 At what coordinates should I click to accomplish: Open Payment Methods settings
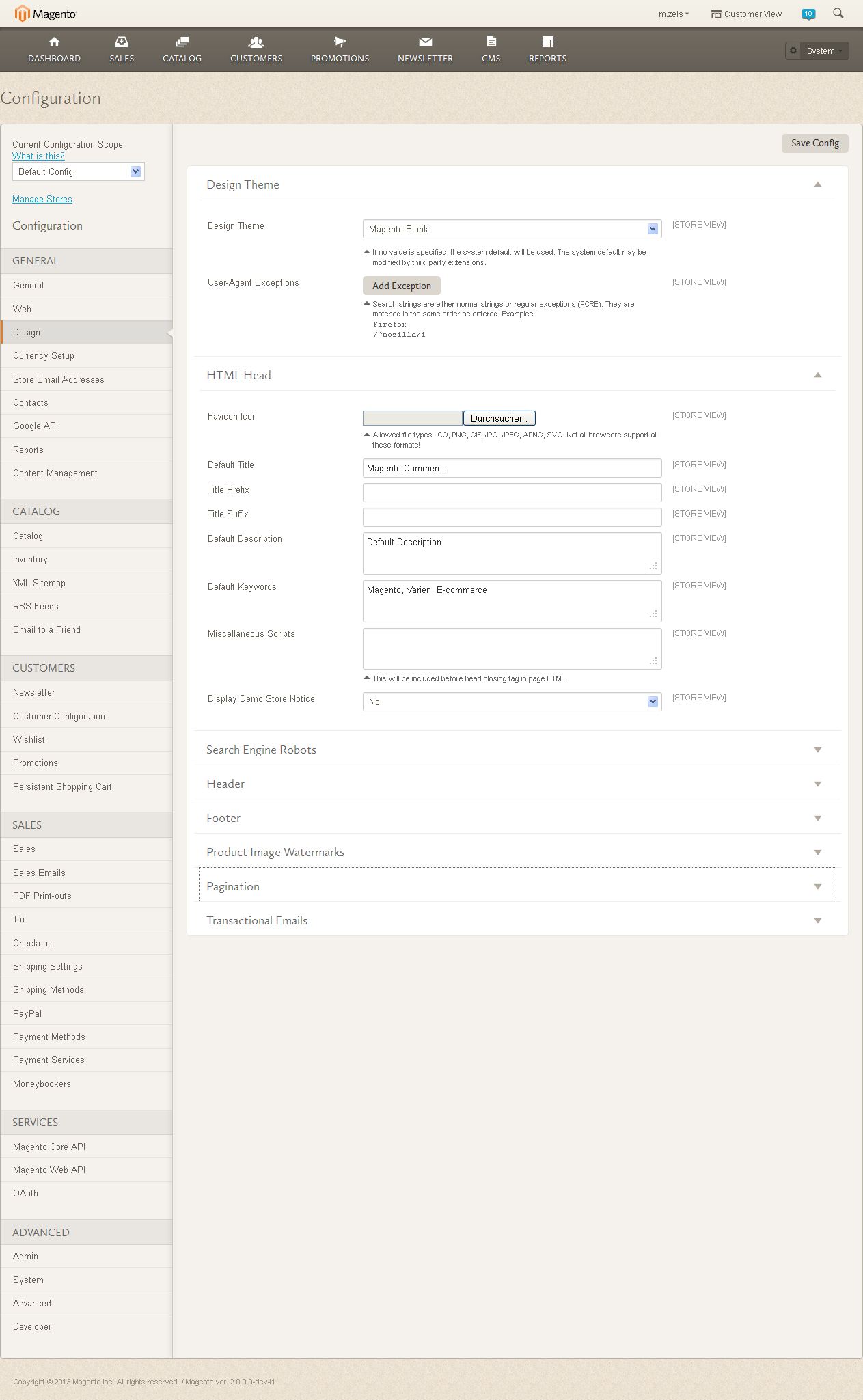(x=86, y=1037)
